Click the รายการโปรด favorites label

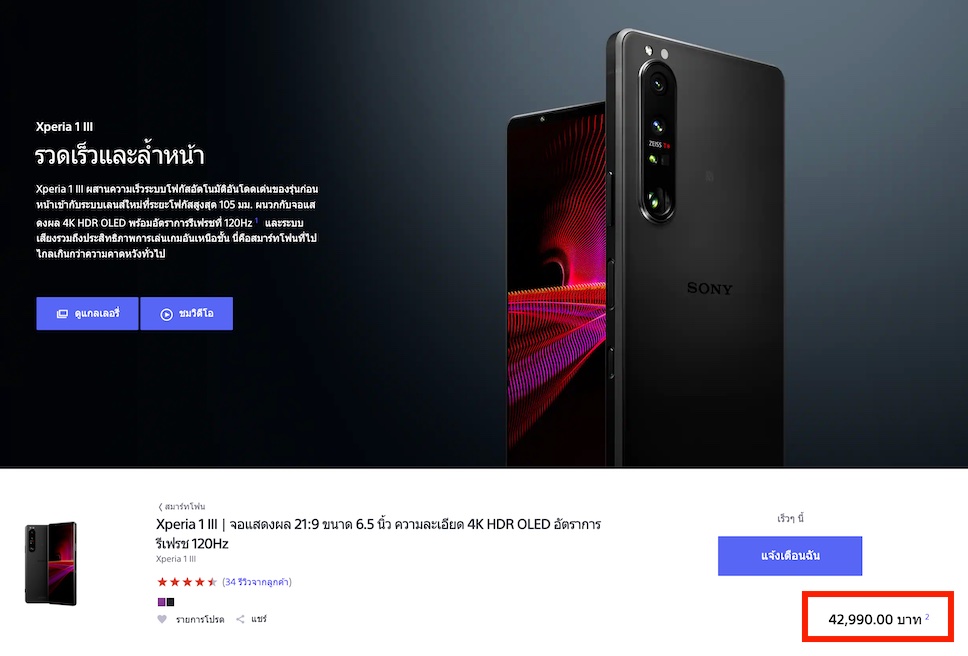200,619
